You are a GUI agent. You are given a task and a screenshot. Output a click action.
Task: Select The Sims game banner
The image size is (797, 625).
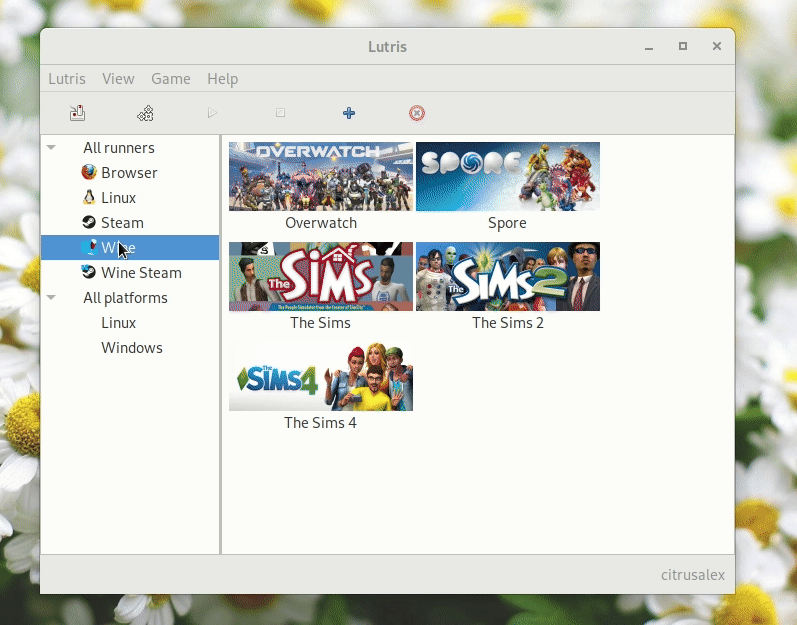point(321,276)
